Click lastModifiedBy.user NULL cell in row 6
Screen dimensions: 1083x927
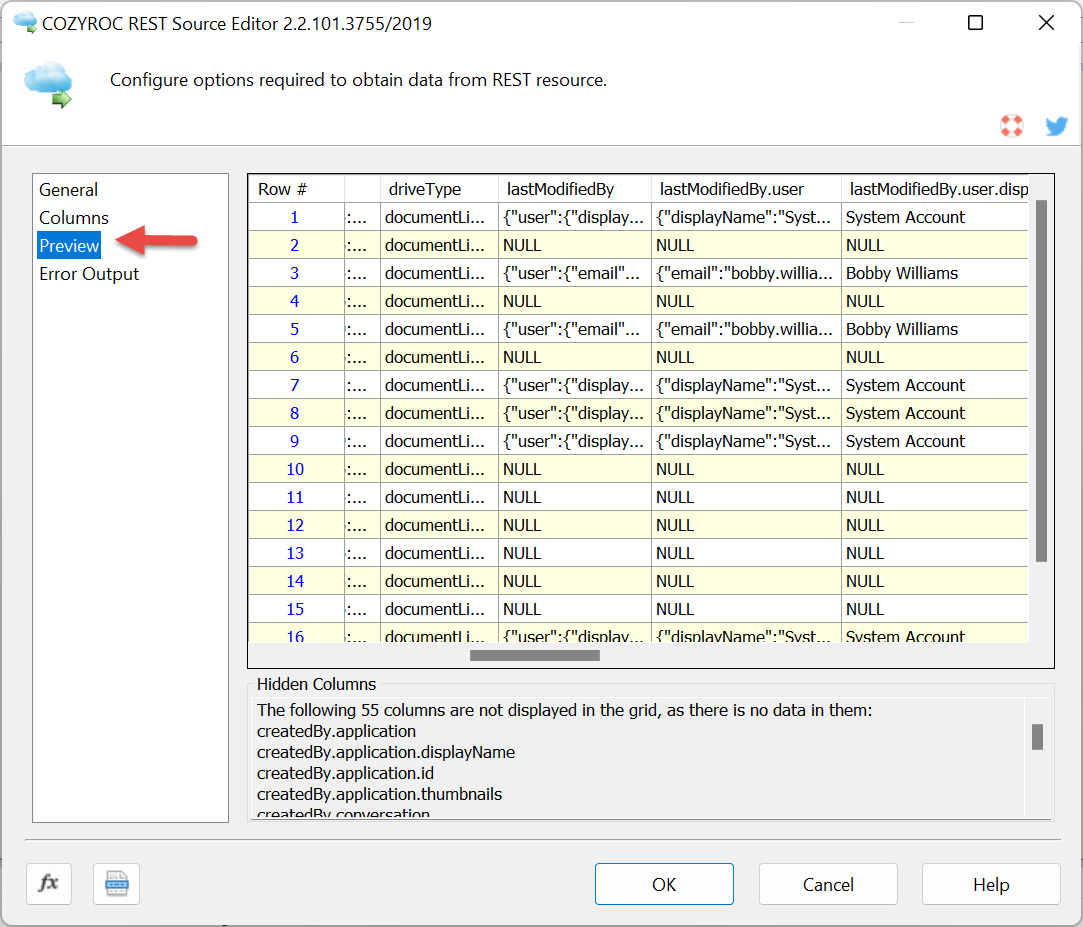click(x=746, y=357)
